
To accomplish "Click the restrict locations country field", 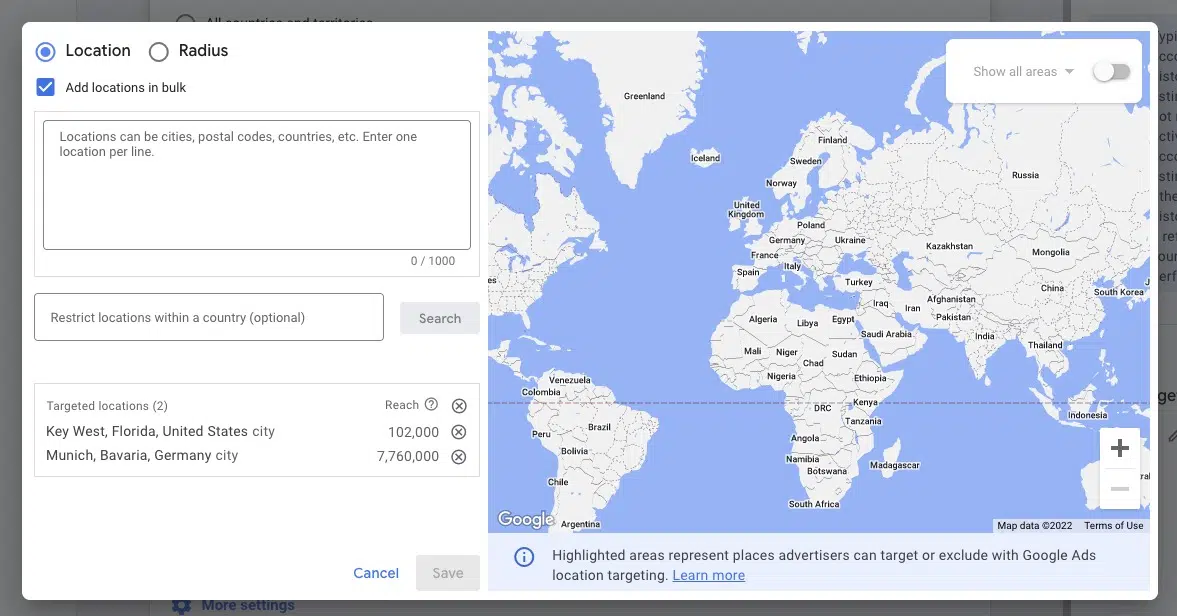I will [208, 317].
